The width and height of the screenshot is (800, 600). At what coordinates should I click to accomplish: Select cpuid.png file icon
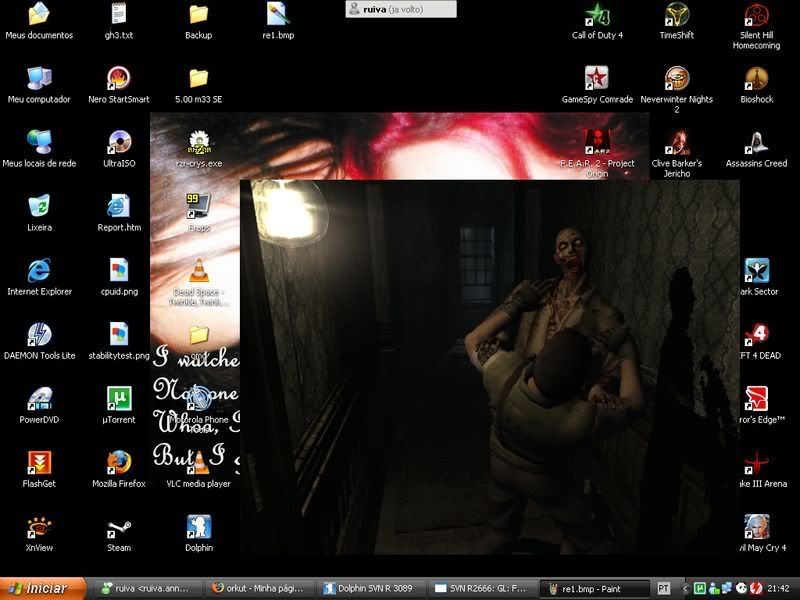(119, 270)
